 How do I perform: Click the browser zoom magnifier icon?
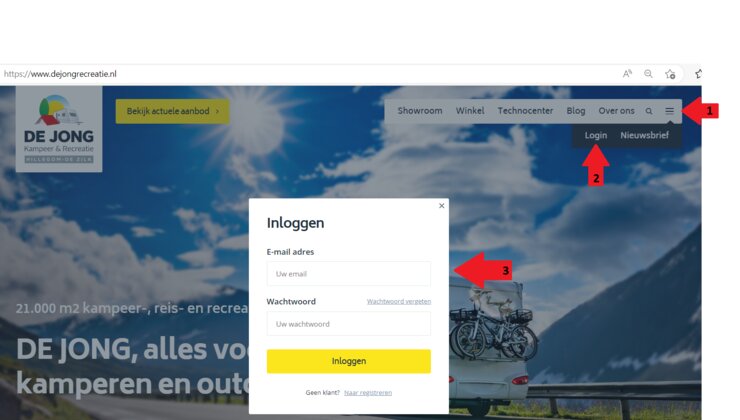pyautogui.click(x=648, y=74)
